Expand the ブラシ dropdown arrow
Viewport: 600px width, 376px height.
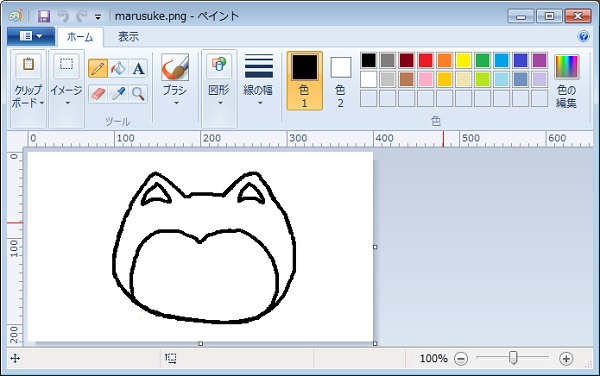(176, 103)
